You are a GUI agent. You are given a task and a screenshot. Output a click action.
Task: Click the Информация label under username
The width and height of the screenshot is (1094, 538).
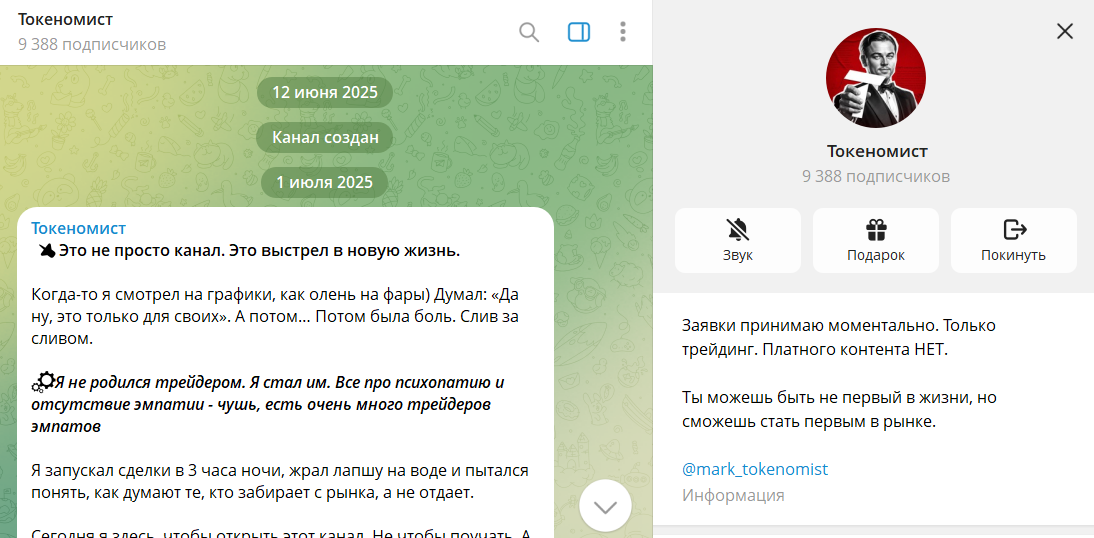[733, 495]
